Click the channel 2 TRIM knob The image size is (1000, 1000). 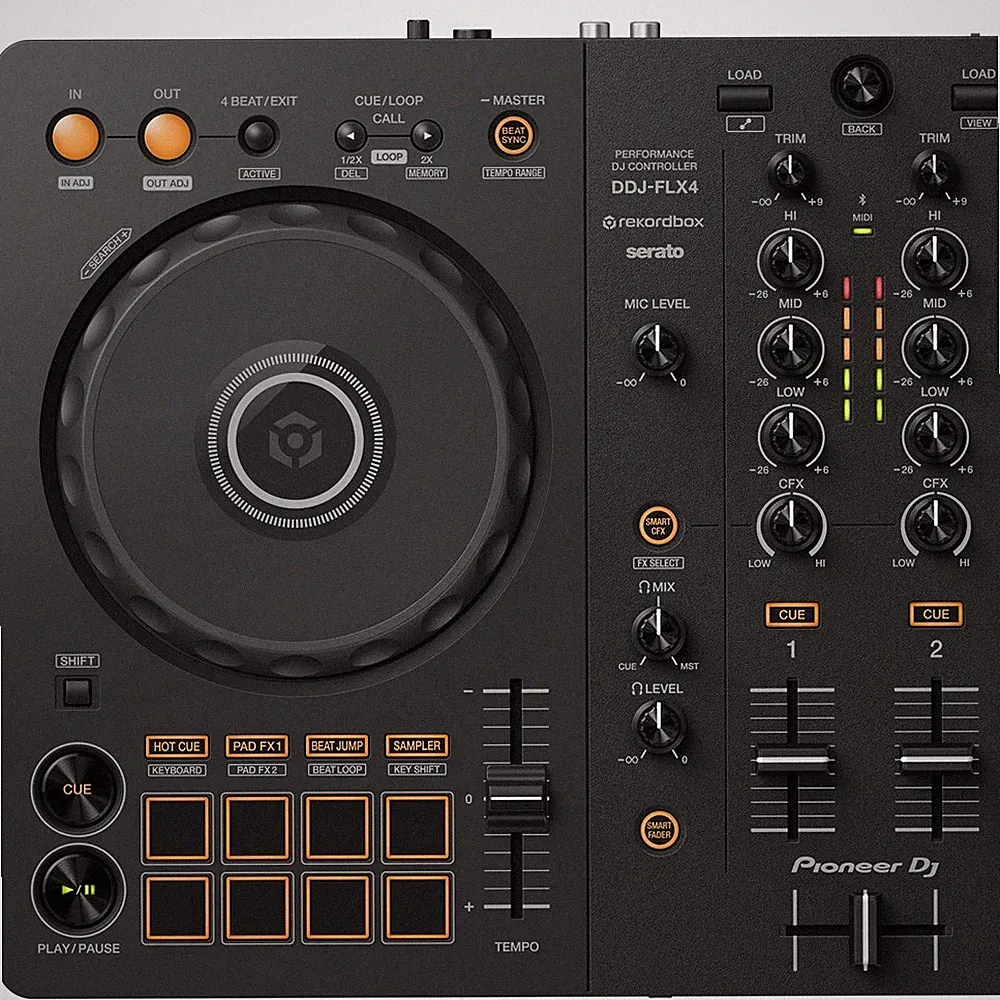tap(934, 172)
